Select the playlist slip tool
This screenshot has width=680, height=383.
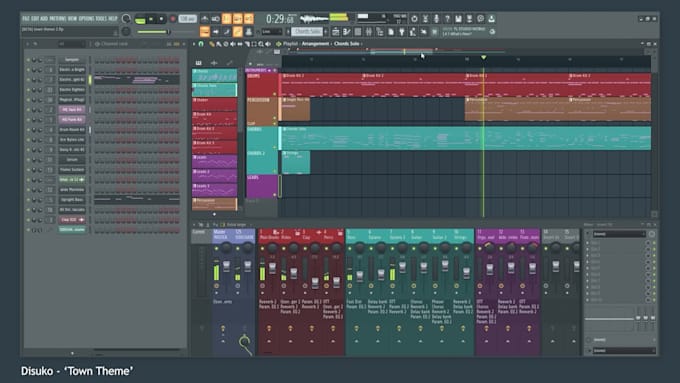[240, 44]
